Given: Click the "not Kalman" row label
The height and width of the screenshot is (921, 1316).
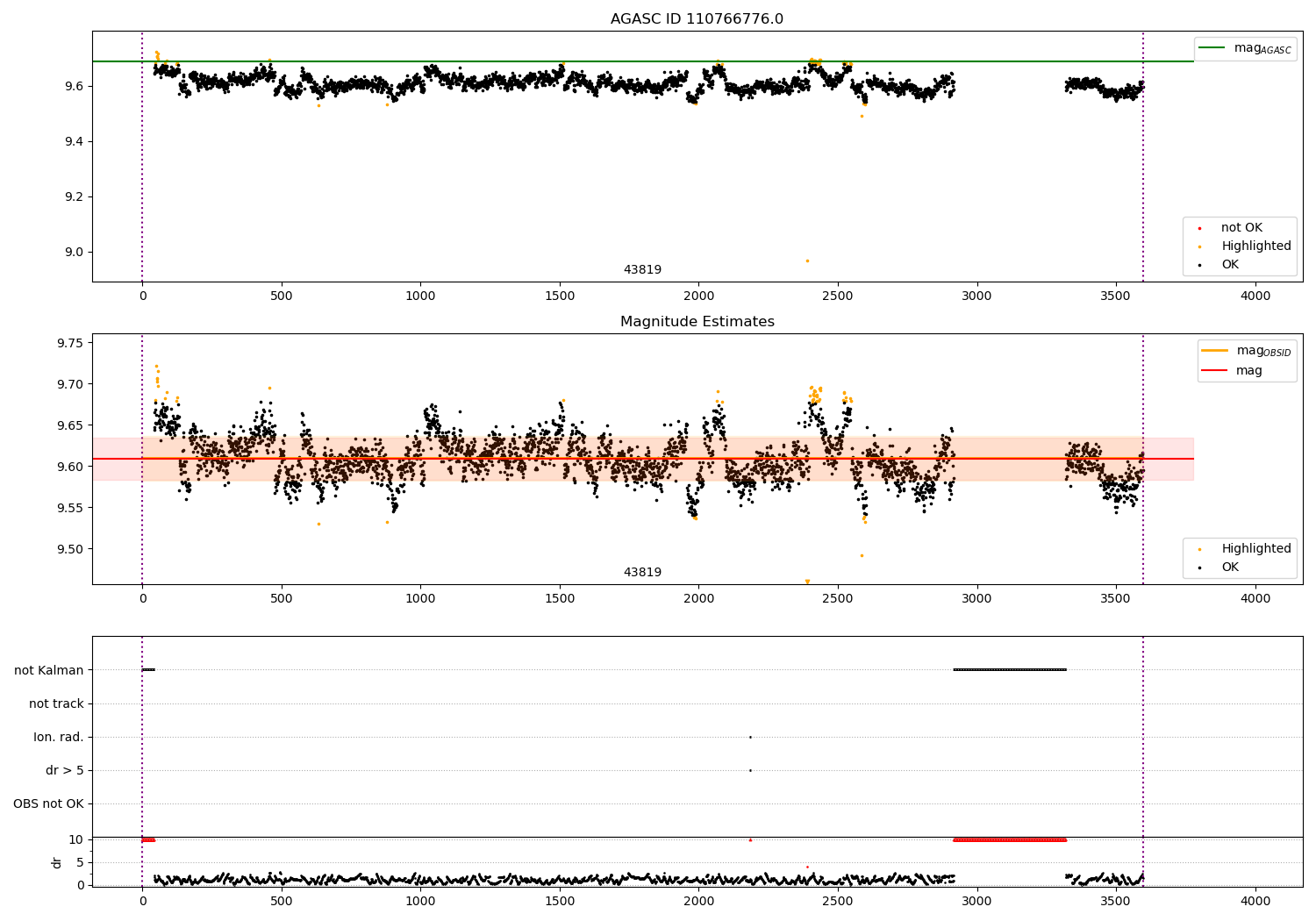Looking at the screenshot, I should [49, 671].
